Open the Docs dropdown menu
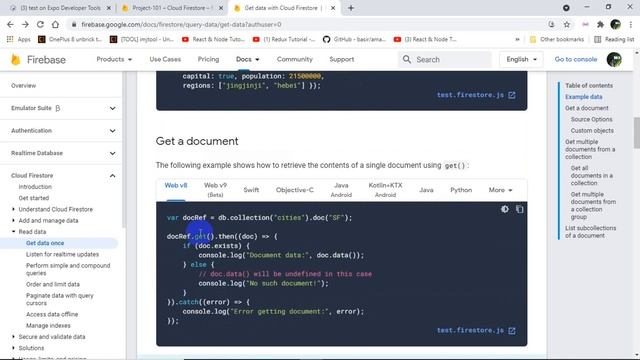 (247, 59)
